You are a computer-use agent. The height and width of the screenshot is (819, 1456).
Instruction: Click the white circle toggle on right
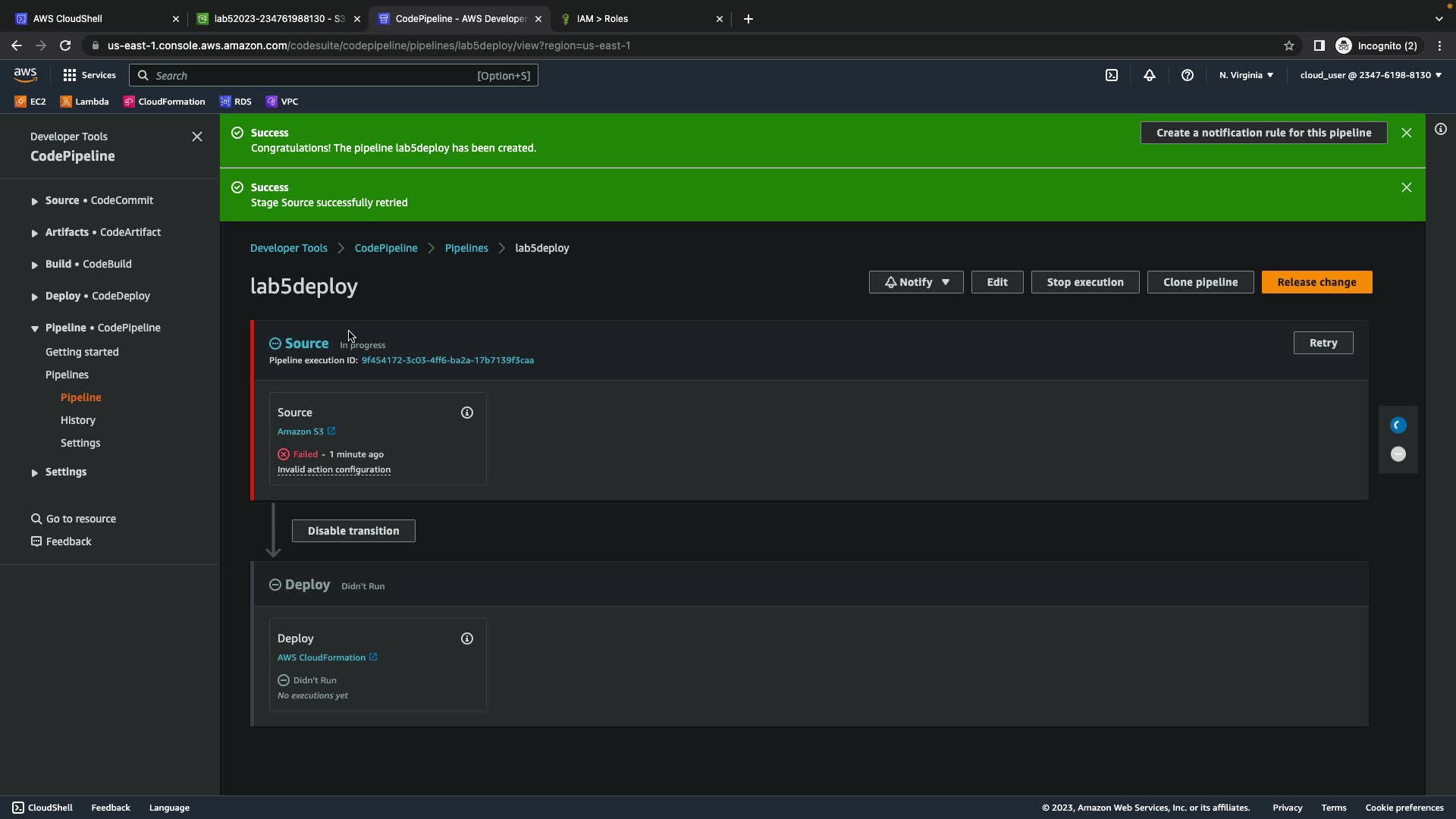coord(1398,454)
